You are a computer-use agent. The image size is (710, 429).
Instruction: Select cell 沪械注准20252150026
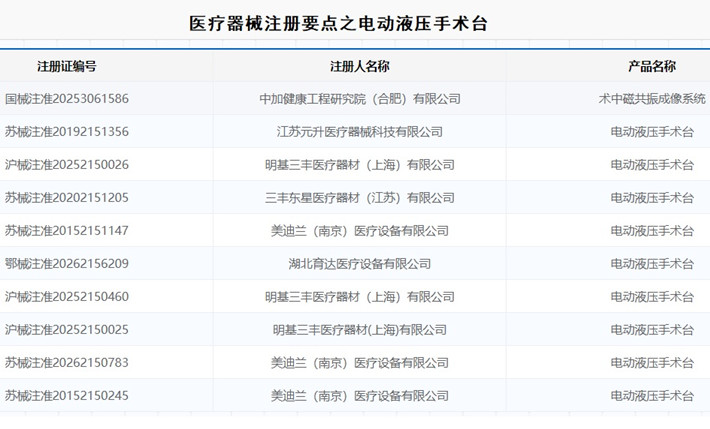click(x=67, y=165)
